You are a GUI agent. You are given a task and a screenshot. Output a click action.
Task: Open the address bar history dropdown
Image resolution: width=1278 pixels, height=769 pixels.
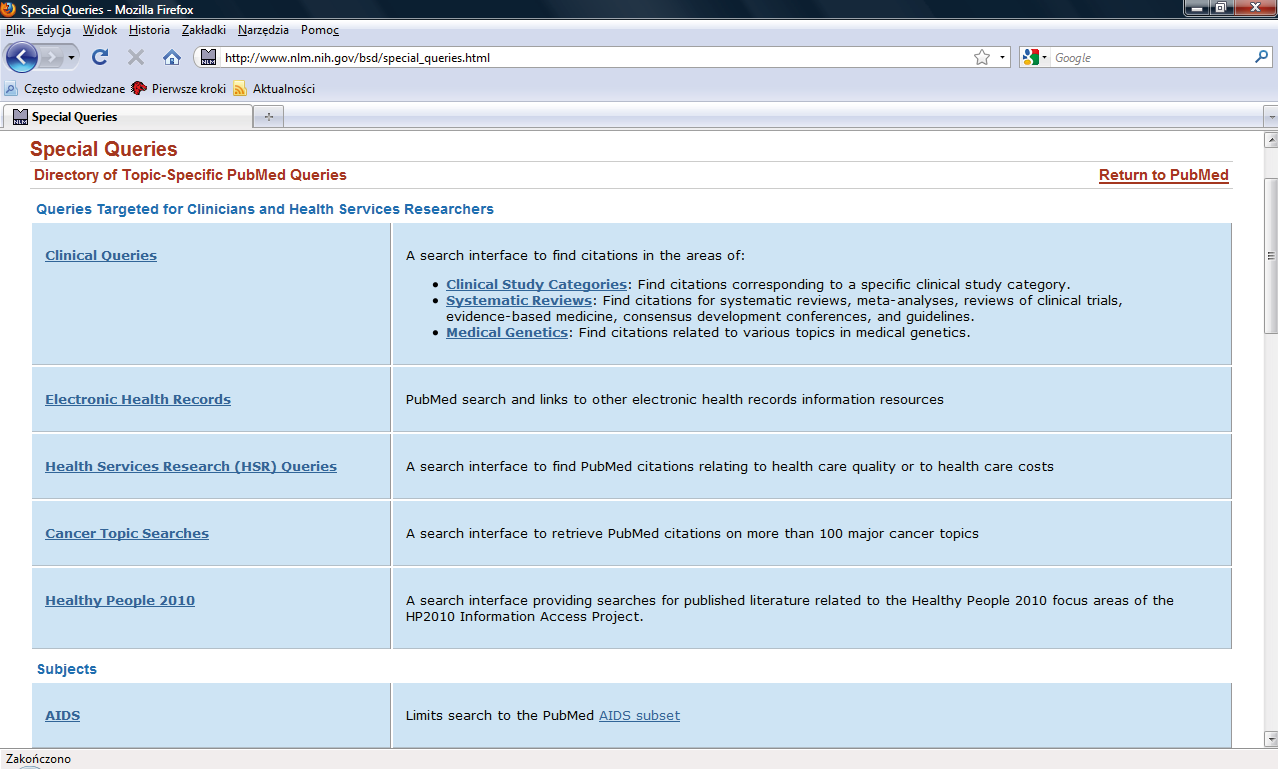tap(1002, 57)
